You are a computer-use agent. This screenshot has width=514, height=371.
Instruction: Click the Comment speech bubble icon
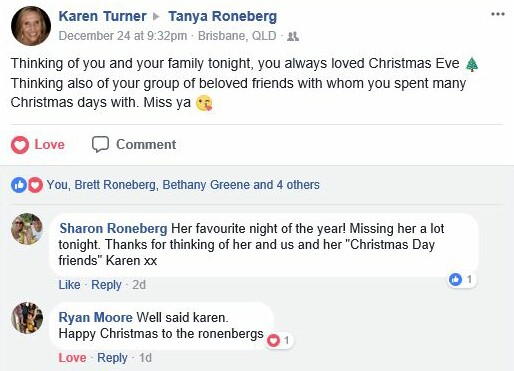tap(100, 144)
